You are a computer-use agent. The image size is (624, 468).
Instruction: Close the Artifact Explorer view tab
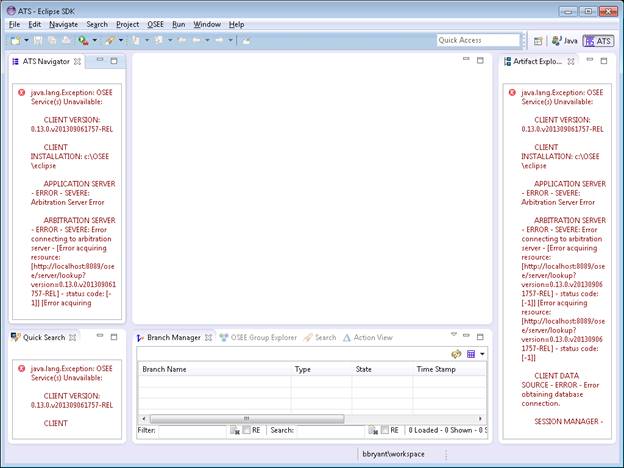(x=571, y=62)
